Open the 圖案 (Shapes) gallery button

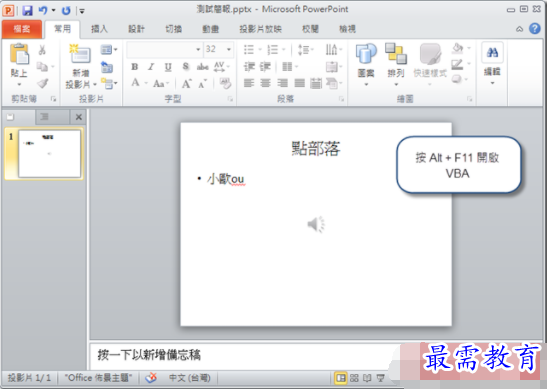[366, 65]
